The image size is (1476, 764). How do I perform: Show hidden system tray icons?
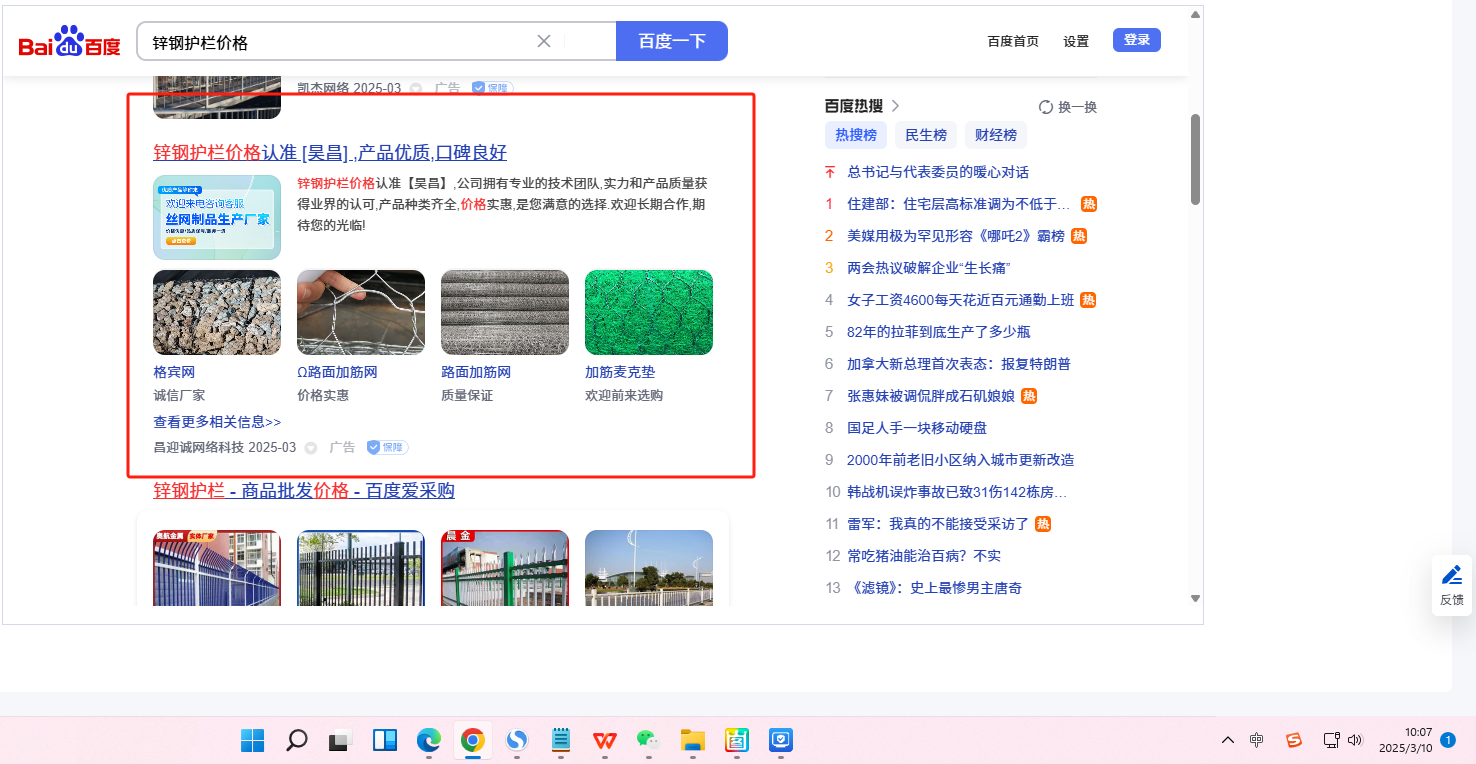[x=1228, y=740]
